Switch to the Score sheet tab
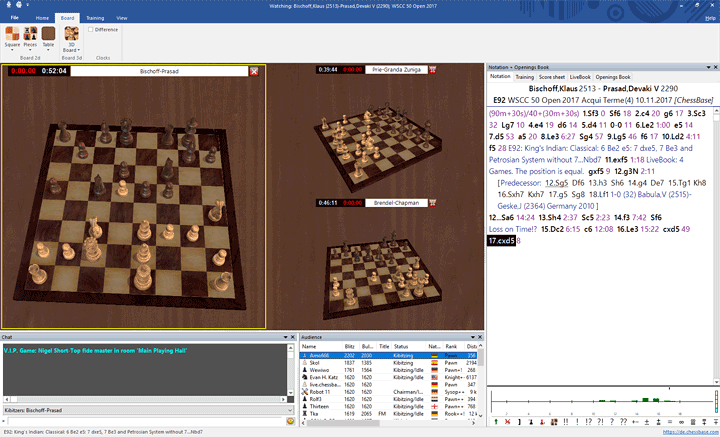This screenshot has width=720, height=437. coord(551,76)
